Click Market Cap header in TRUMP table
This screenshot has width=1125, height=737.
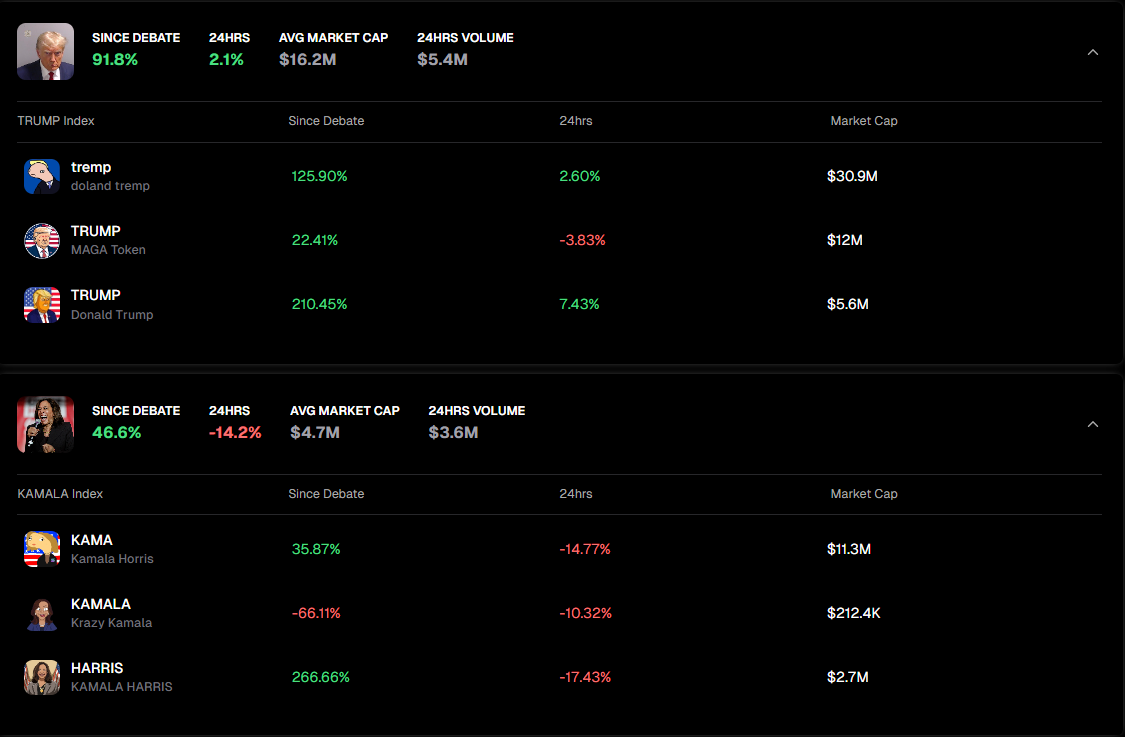(864, 121)
